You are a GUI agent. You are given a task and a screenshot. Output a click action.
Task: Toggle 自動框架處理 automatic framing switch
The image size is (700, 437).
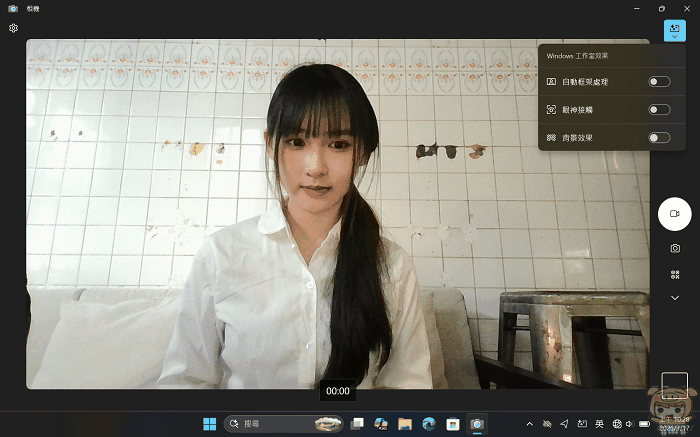pos(659,81)
